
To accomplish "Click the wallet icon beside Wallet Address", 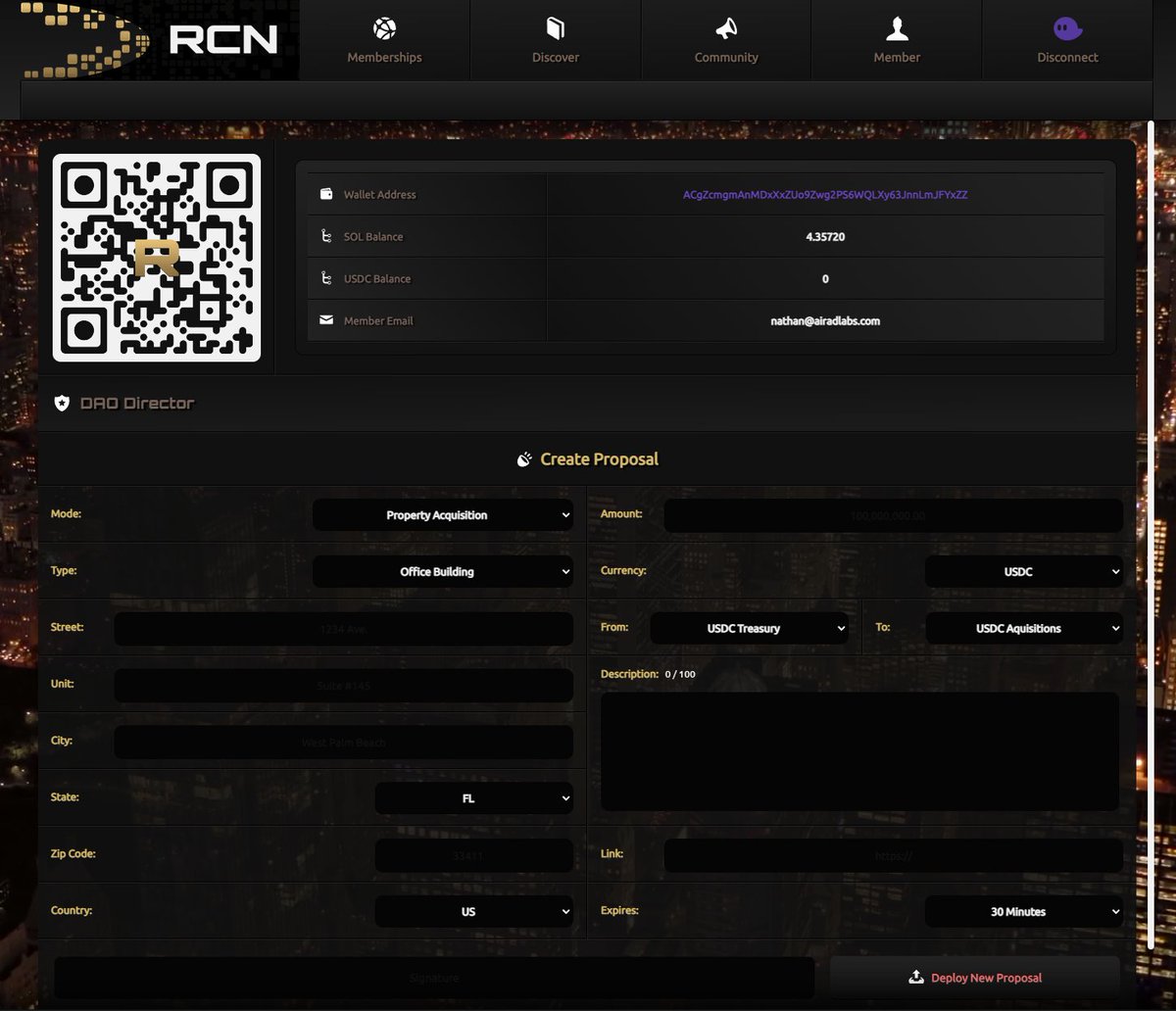I will coord(326,194).
